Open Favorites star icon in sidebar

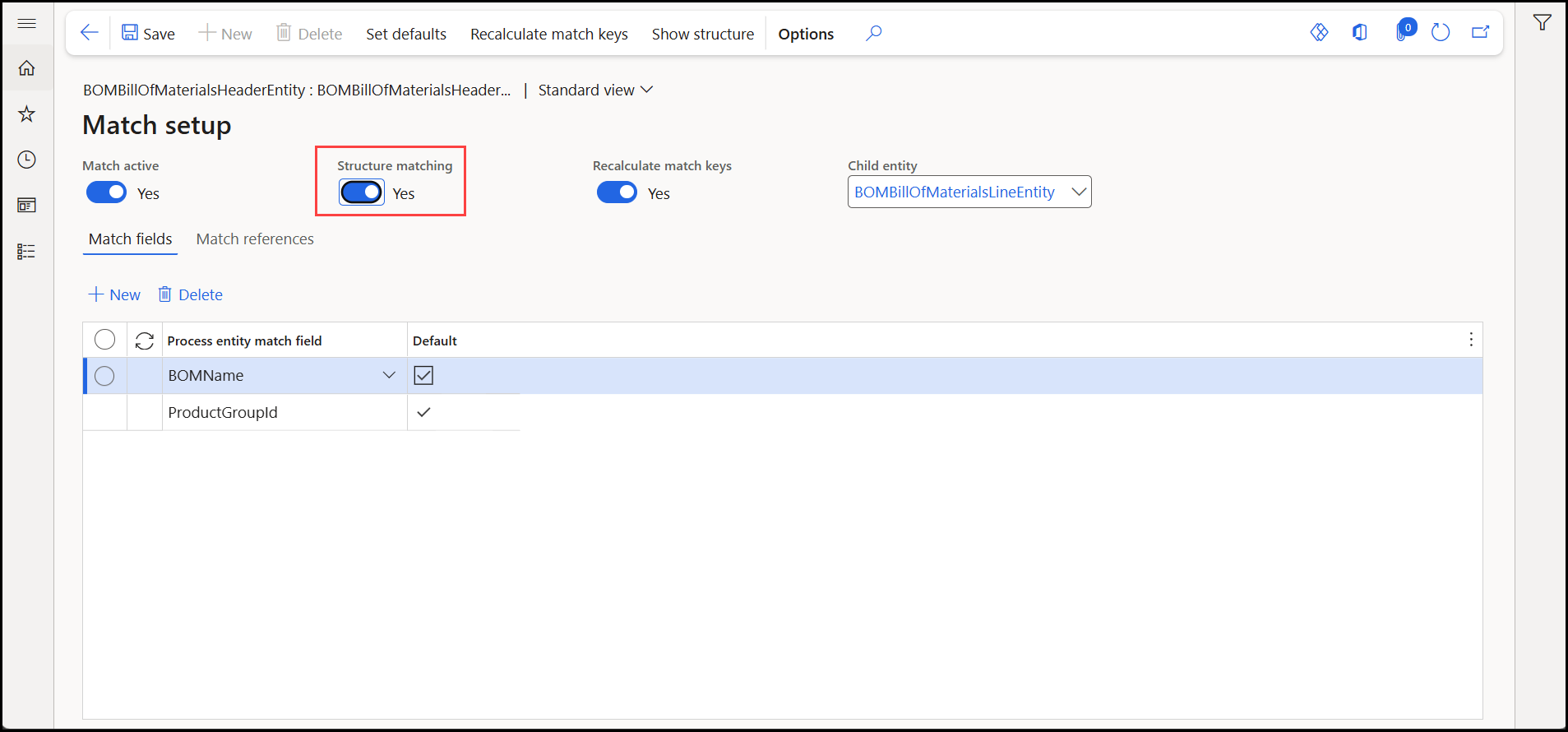pos(27,114)
